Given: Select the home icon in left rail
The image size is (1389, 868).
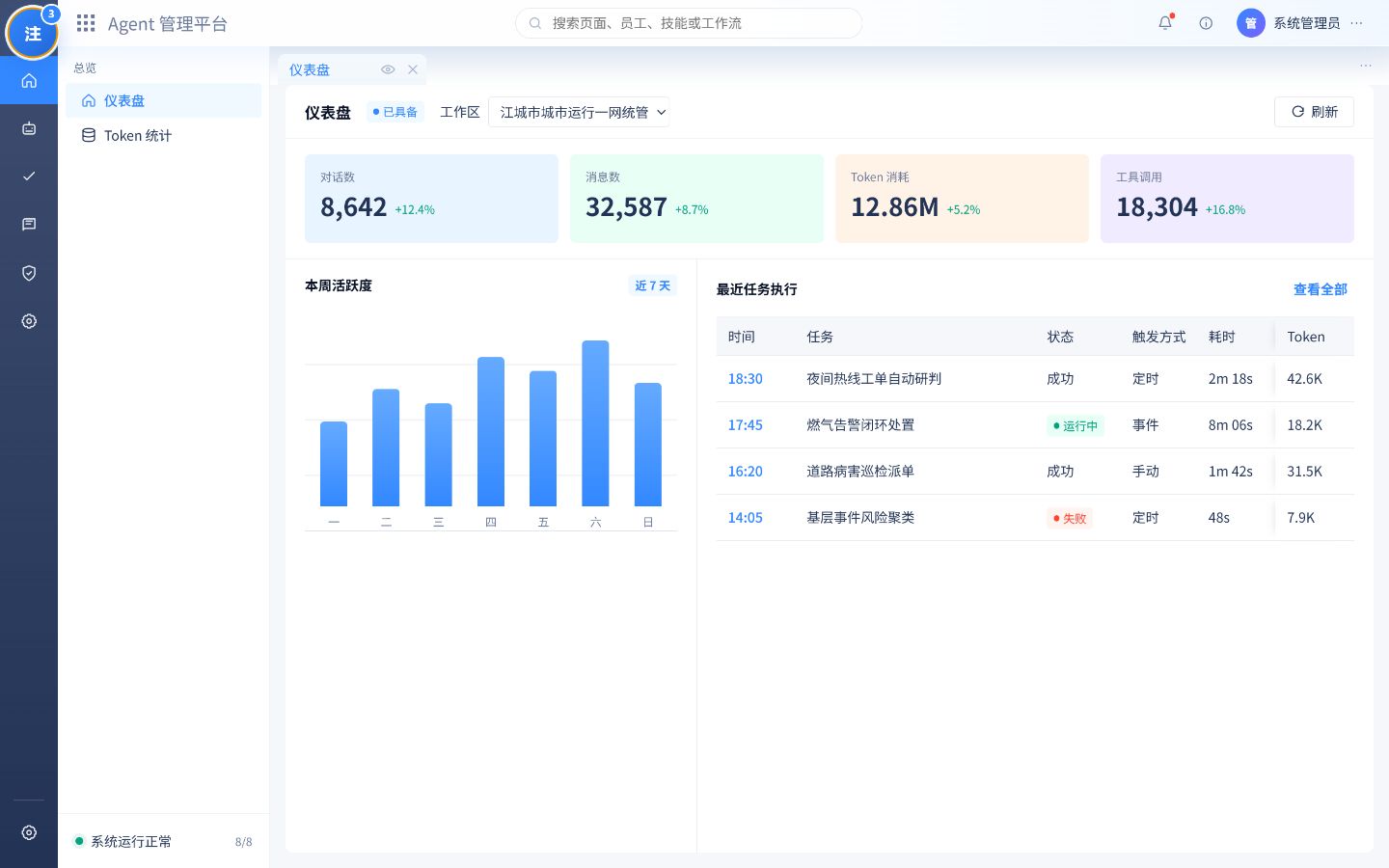Looking at the screenshot, I should click(29, 80).
